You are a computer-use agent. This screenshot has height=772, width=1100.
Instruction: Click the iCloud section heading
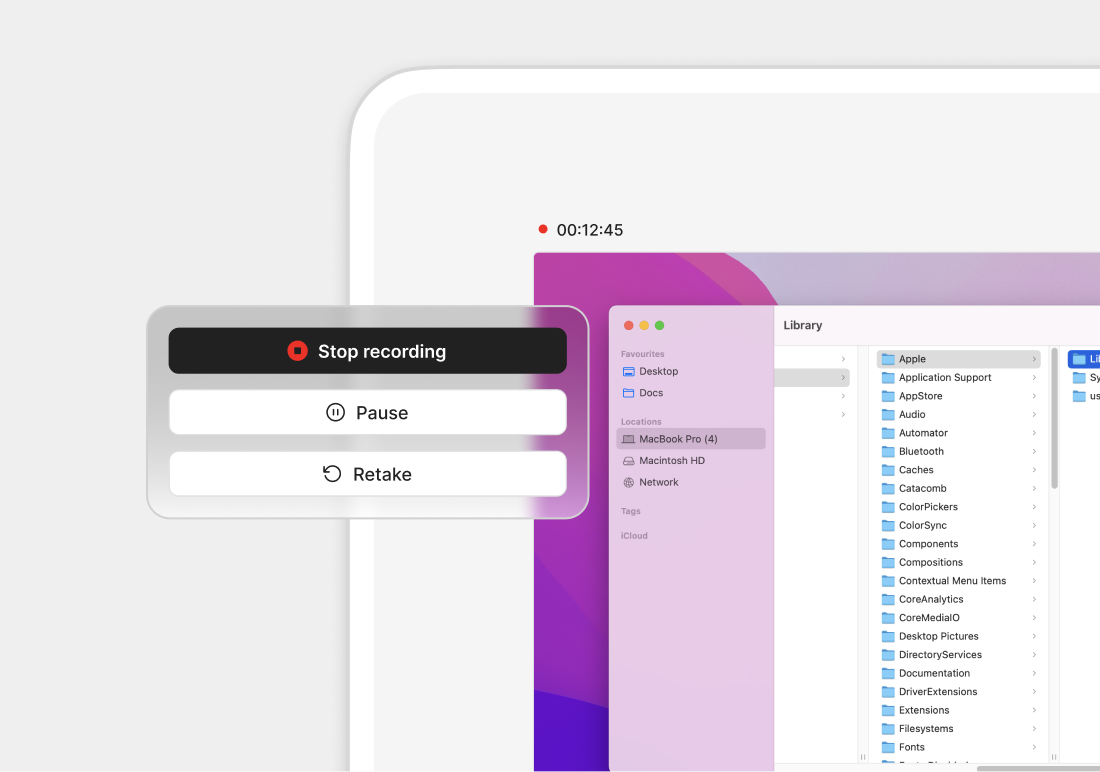pos(634,535)
